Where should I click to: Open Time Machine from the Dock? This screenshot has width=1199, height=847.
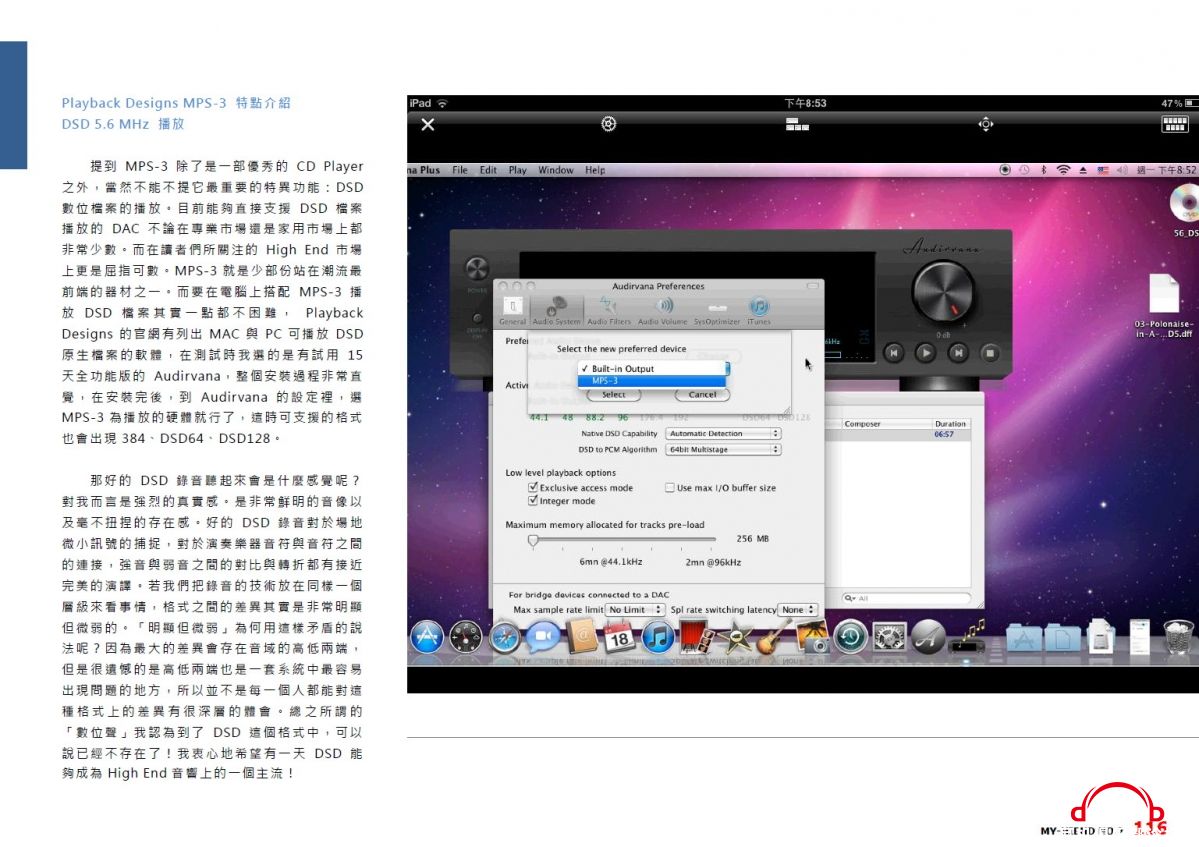pyautogui.click(x=850, y=637)
